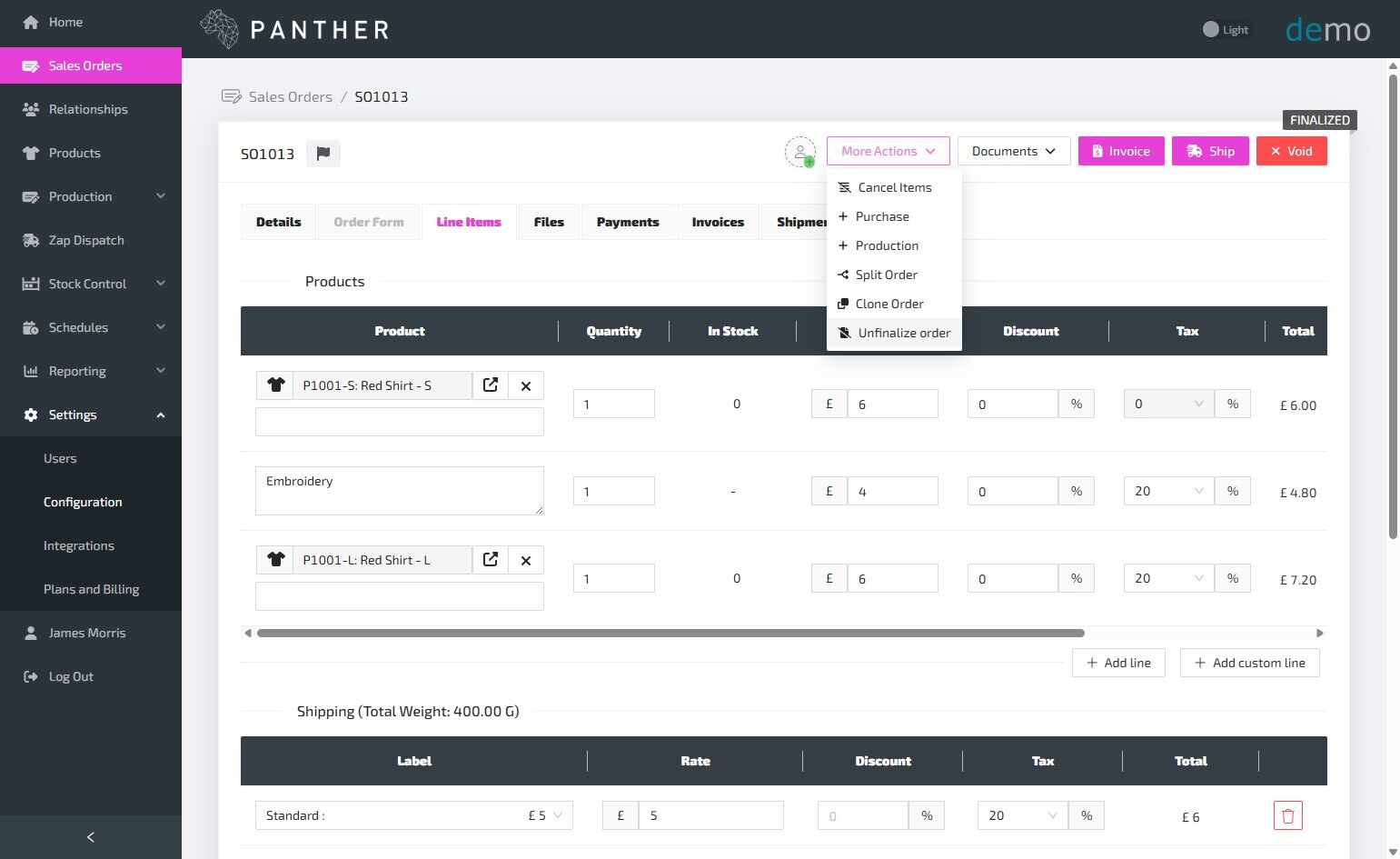The image size is (1400, 859).
Task: Open Red Shirt - S product in new window
Action: [x=491, y=385]
